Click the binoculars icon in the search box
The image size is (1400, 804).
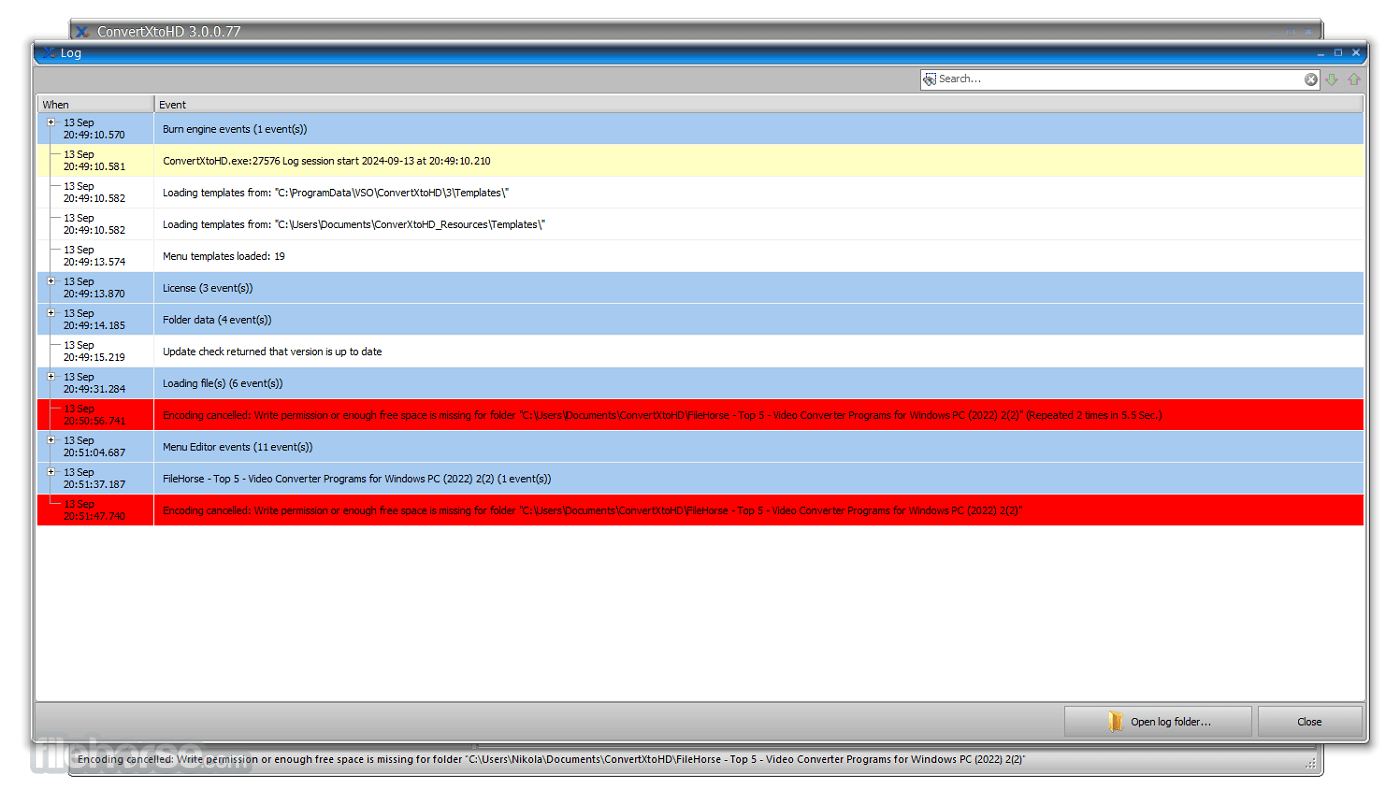click(x=929, y=79)
